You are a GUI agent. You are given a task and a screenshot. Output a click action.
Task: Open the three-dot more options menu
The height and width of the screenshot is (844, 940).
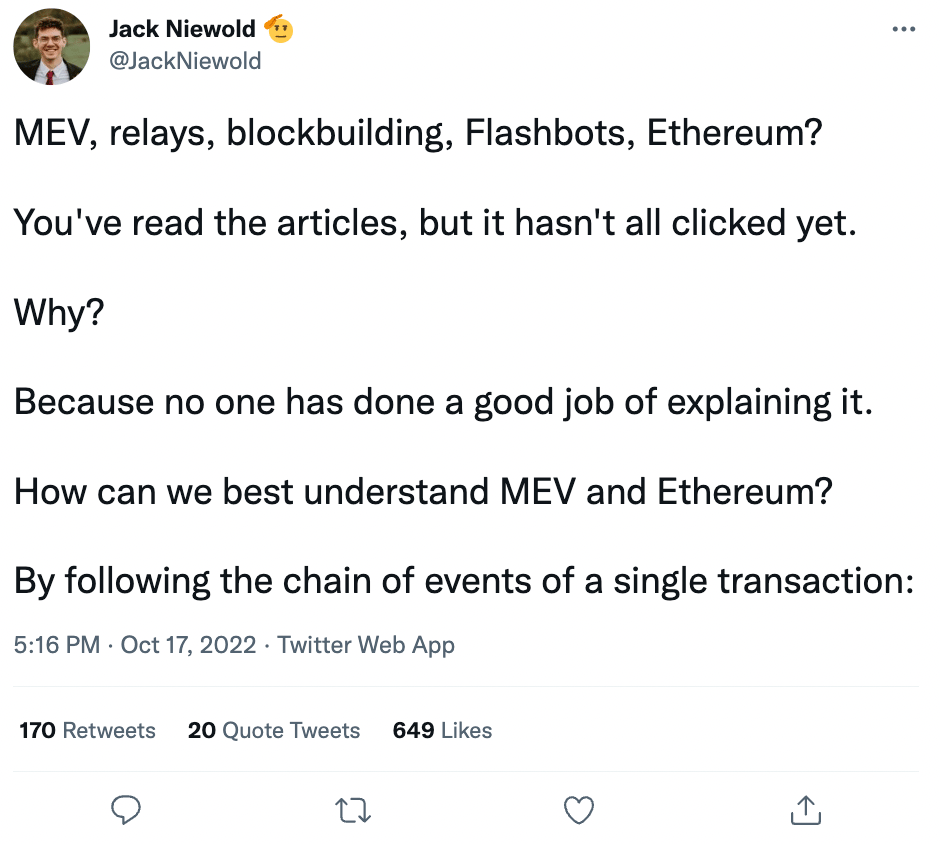click(x=903, y=28)
